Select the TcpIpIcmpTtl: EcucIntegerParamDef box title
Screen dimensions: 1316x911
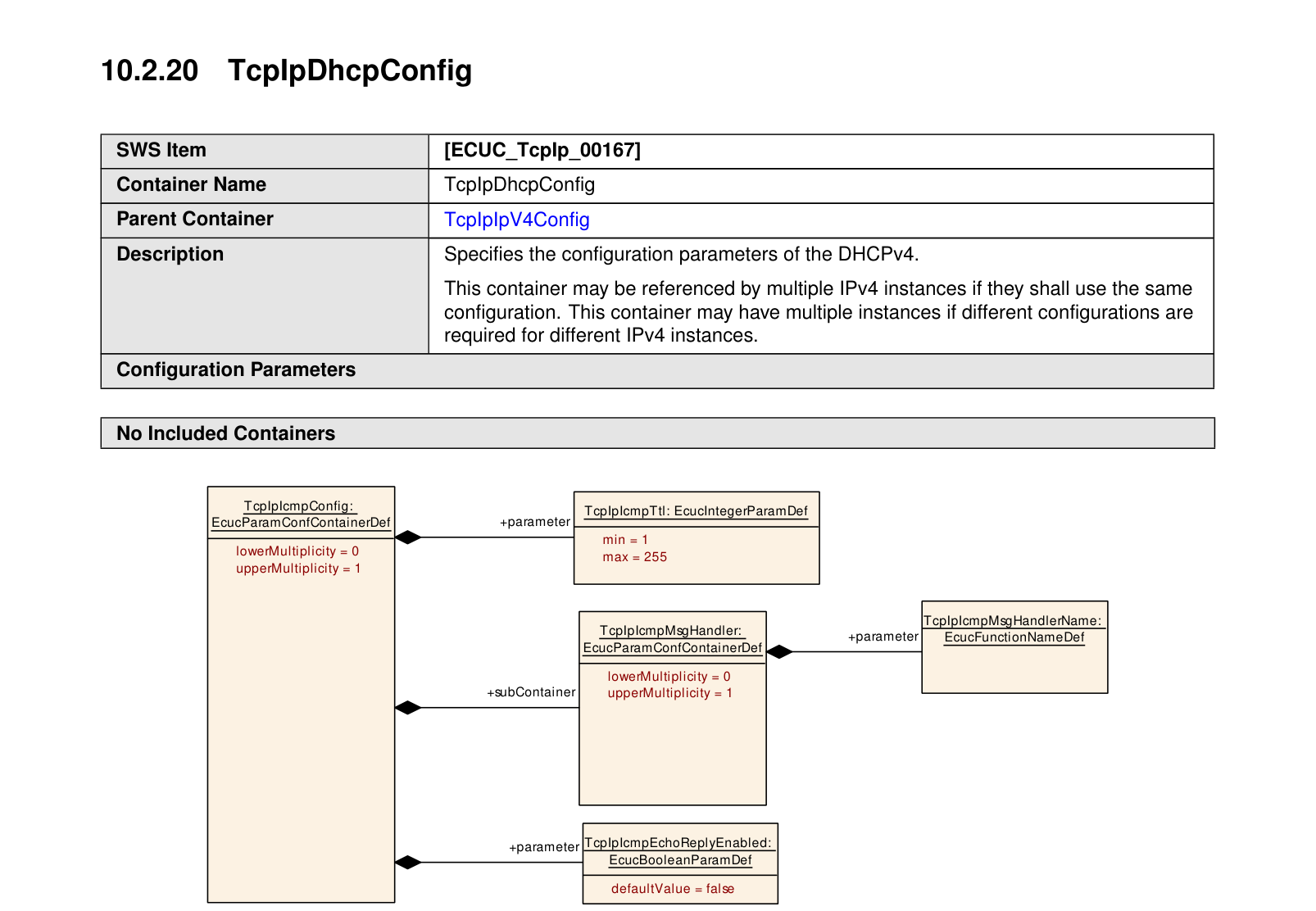tap(696, 511)
